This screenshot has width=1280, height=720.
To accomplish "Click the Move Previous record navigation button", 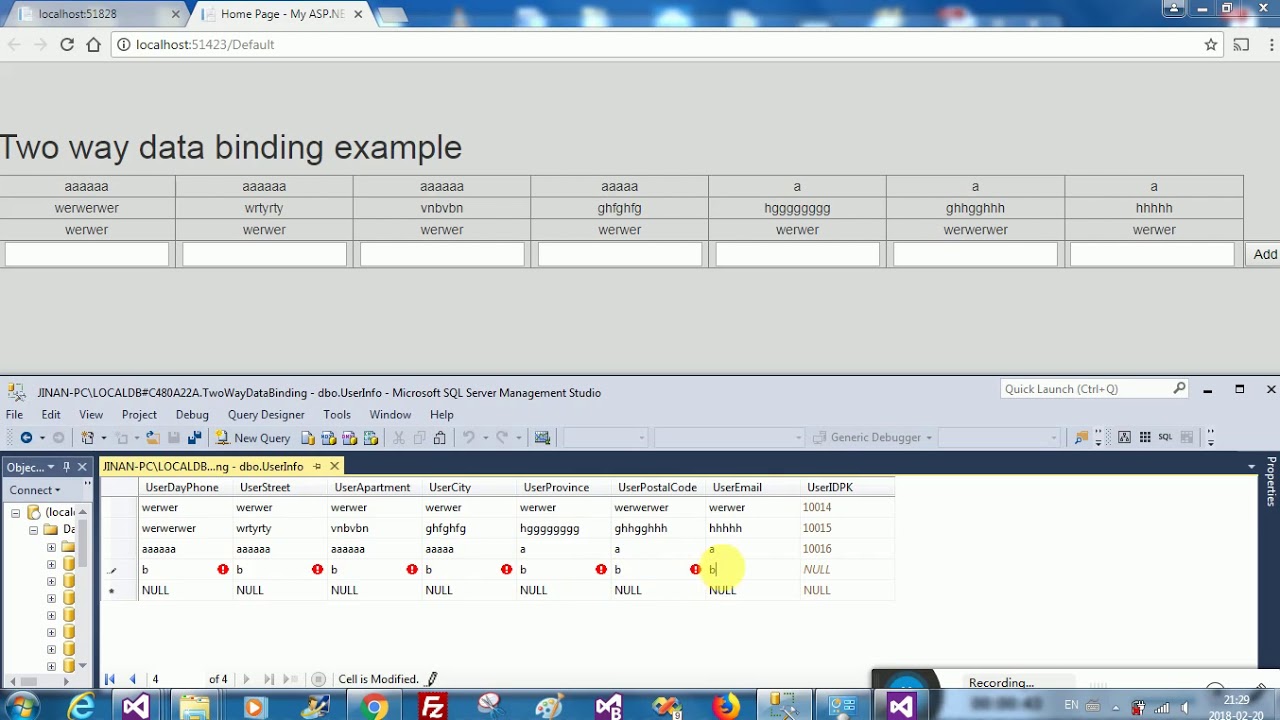I will [133, 679].
